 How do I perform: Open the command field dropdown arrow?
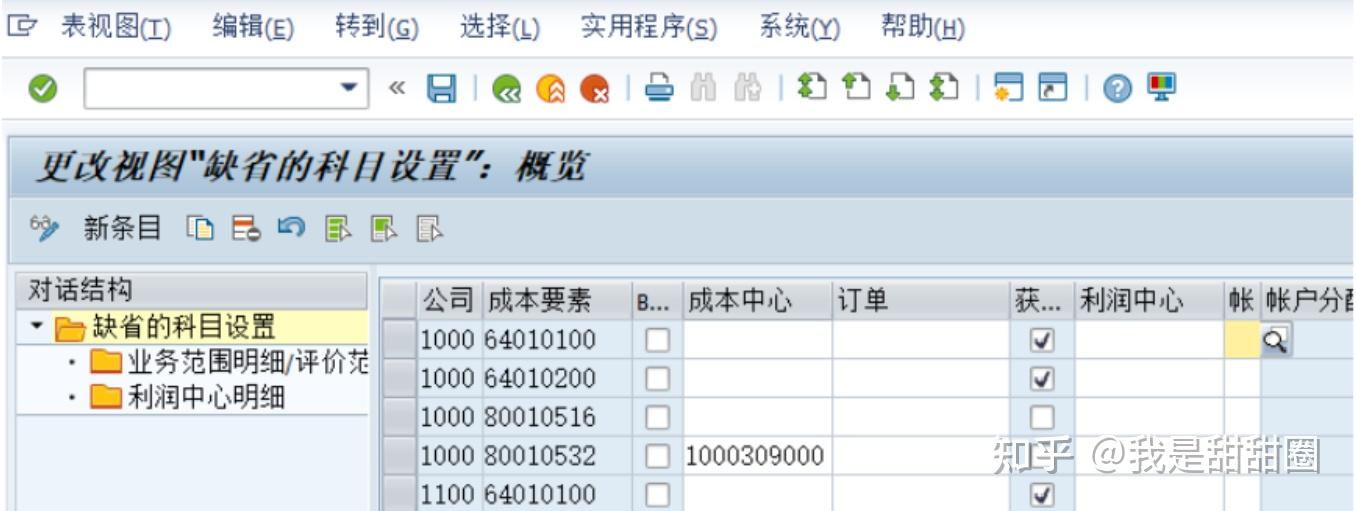tap(348, 89)
